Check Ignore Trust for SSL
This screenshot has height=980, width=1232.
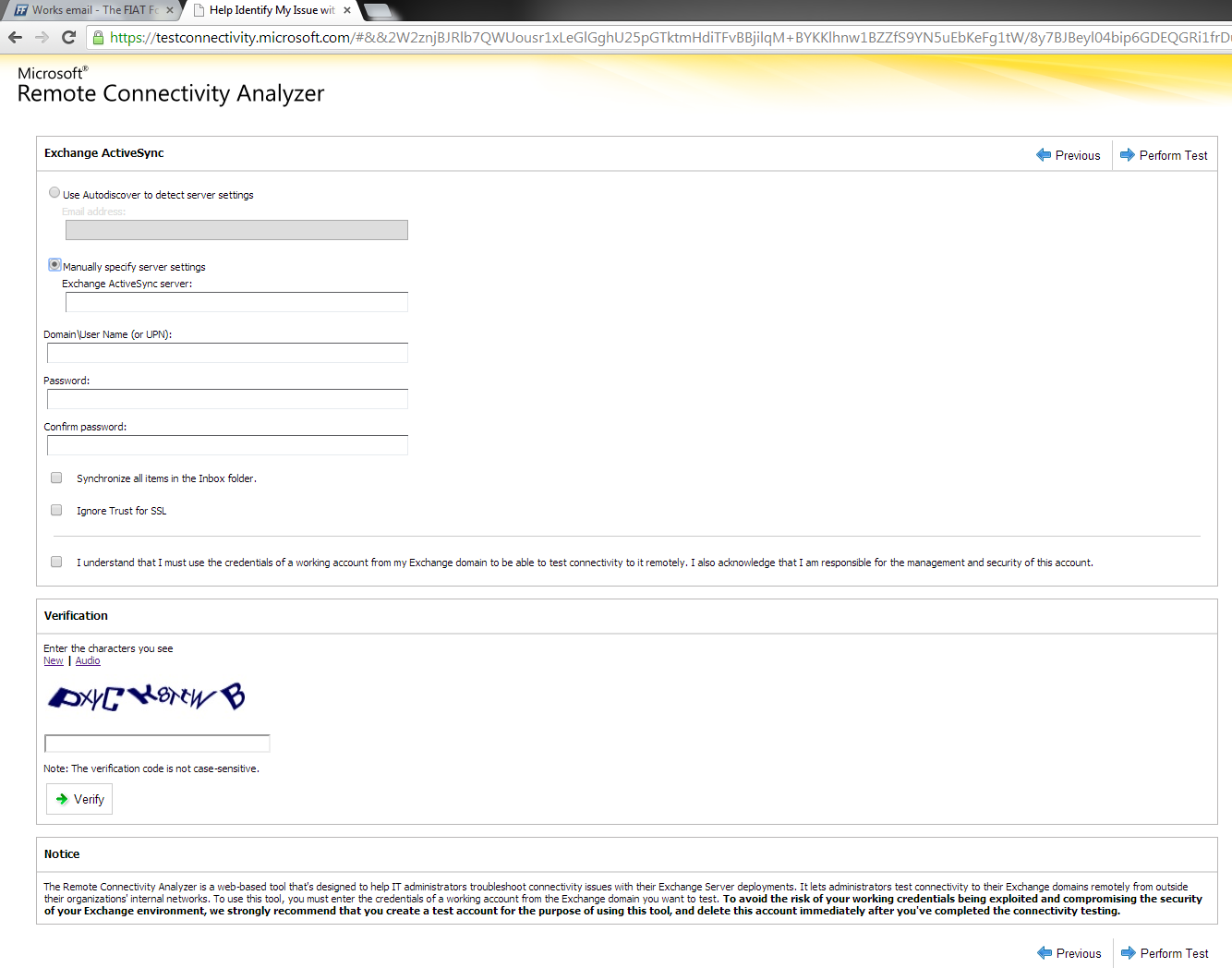point(56,510)
